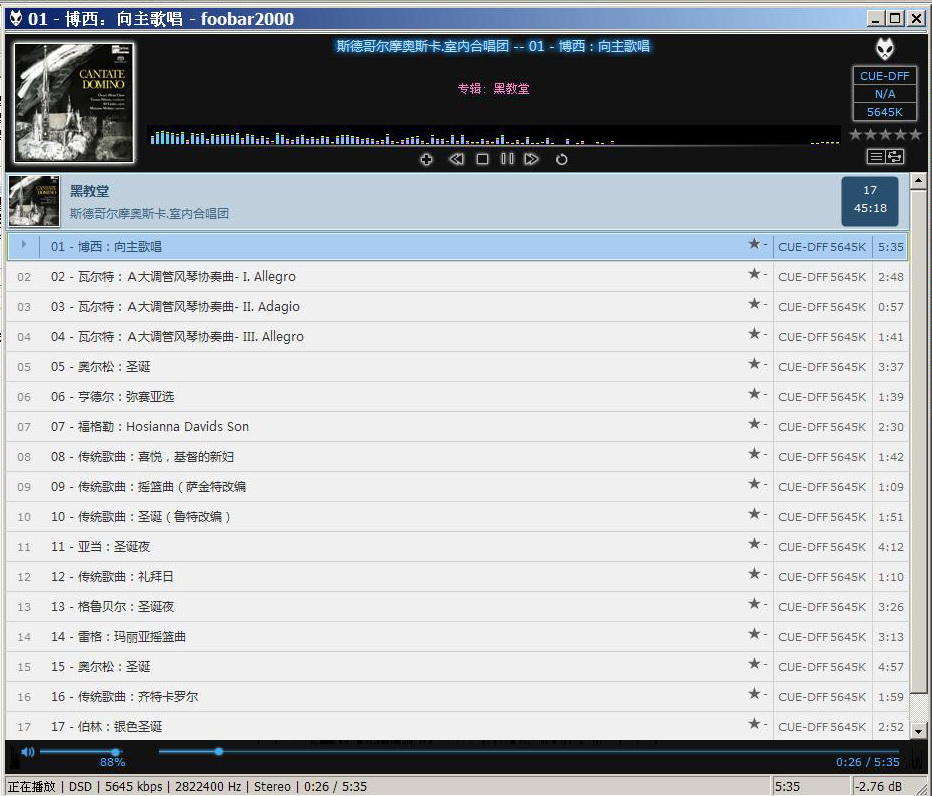The image size is (932, 796).
Task: Click CUE-DFF 5645K codec on track 06
Action: click(822, 397)
